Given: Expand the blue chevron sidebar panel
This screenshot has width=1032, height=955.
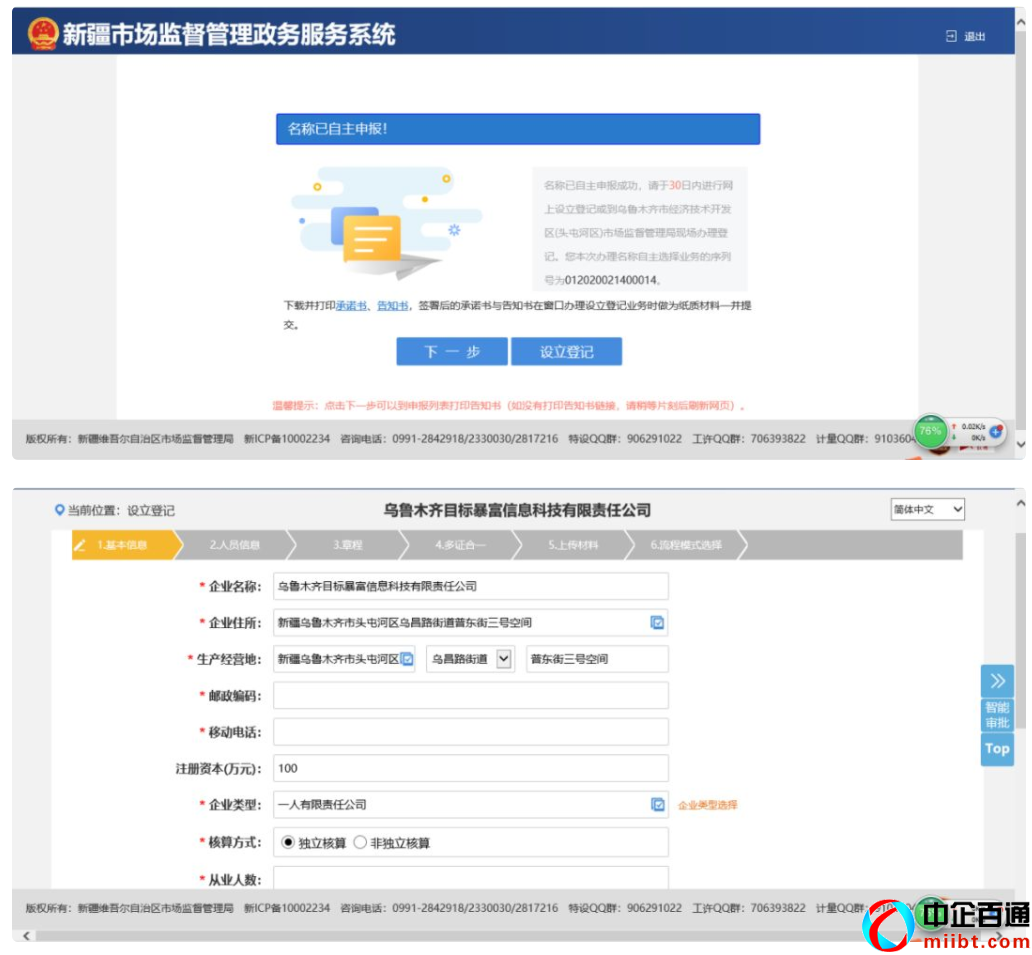Looking at the screenshot, I should tap(996, 680).
